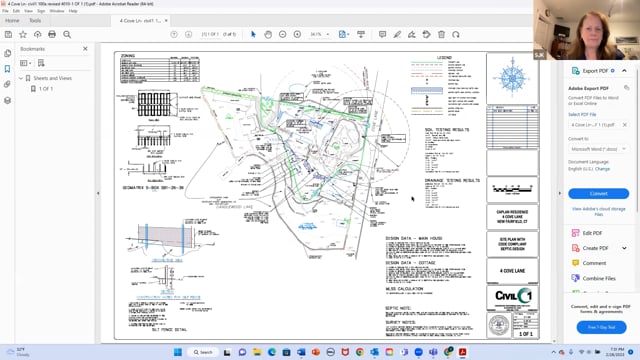Open the fit page options icon

pos(344,35)
